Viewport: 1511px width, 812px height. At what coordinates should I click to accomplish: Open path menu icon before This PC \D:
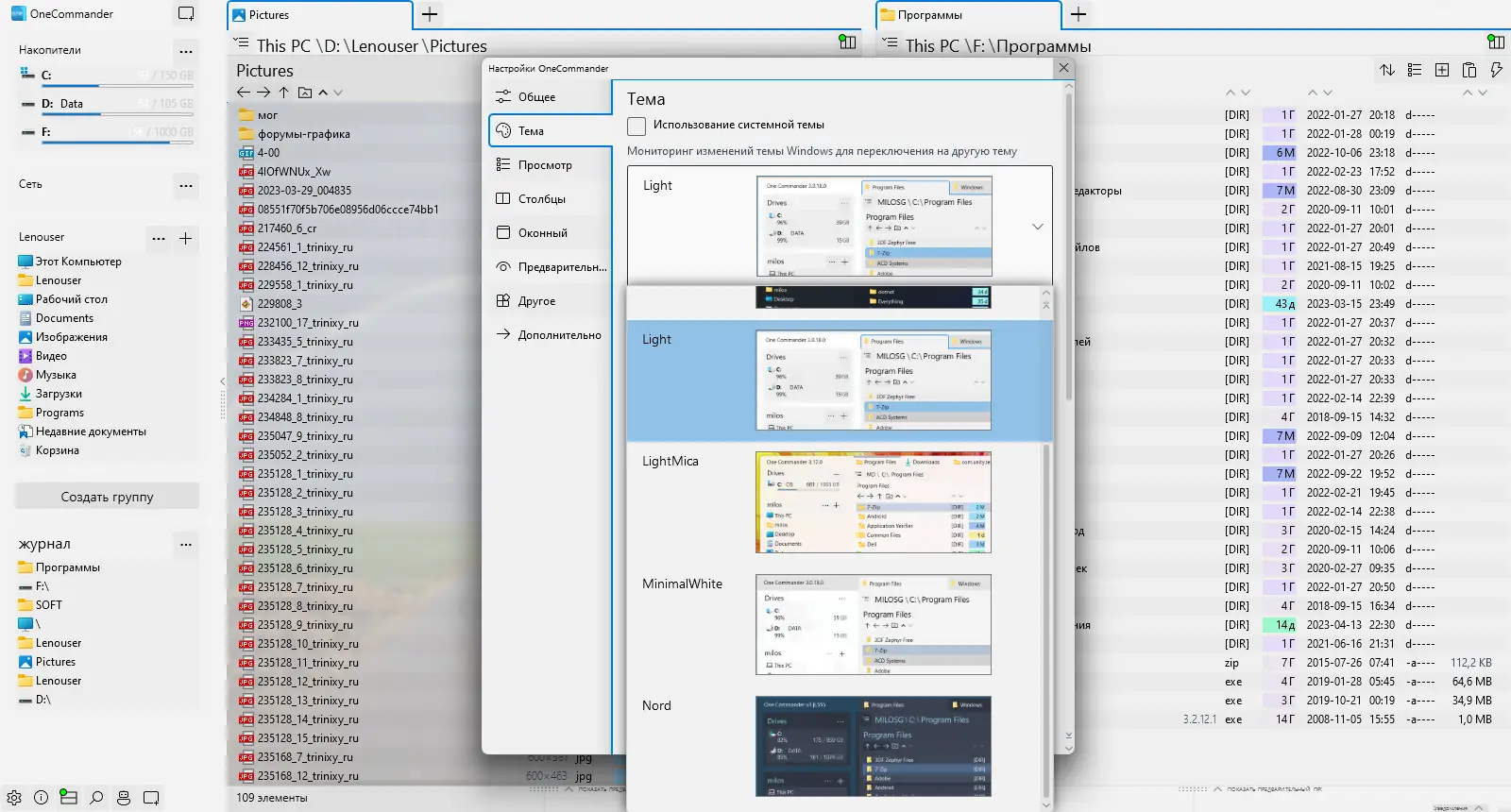tap(242, 43)
